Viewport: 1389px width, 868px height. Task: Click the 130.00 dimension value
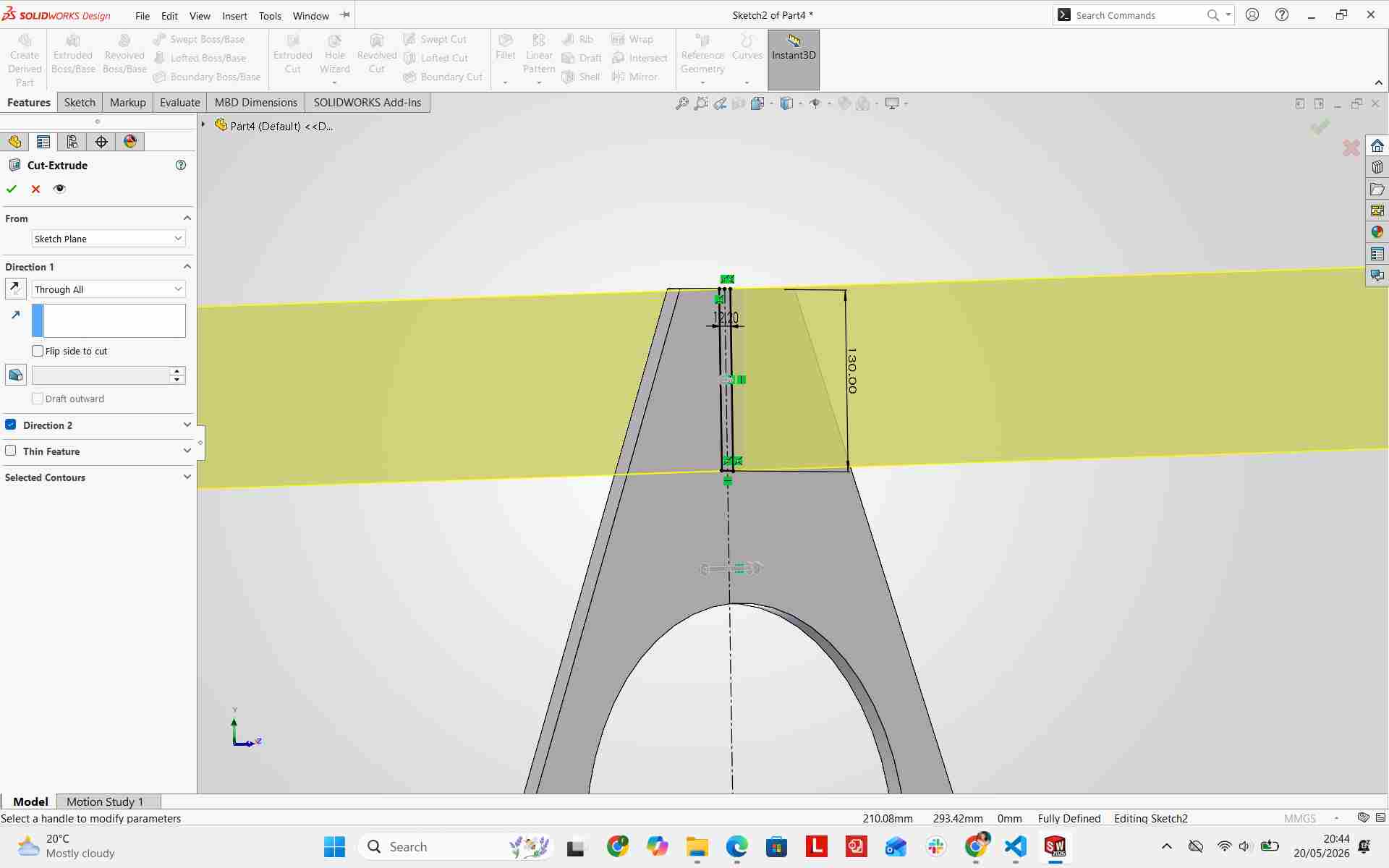coord(851,370)
